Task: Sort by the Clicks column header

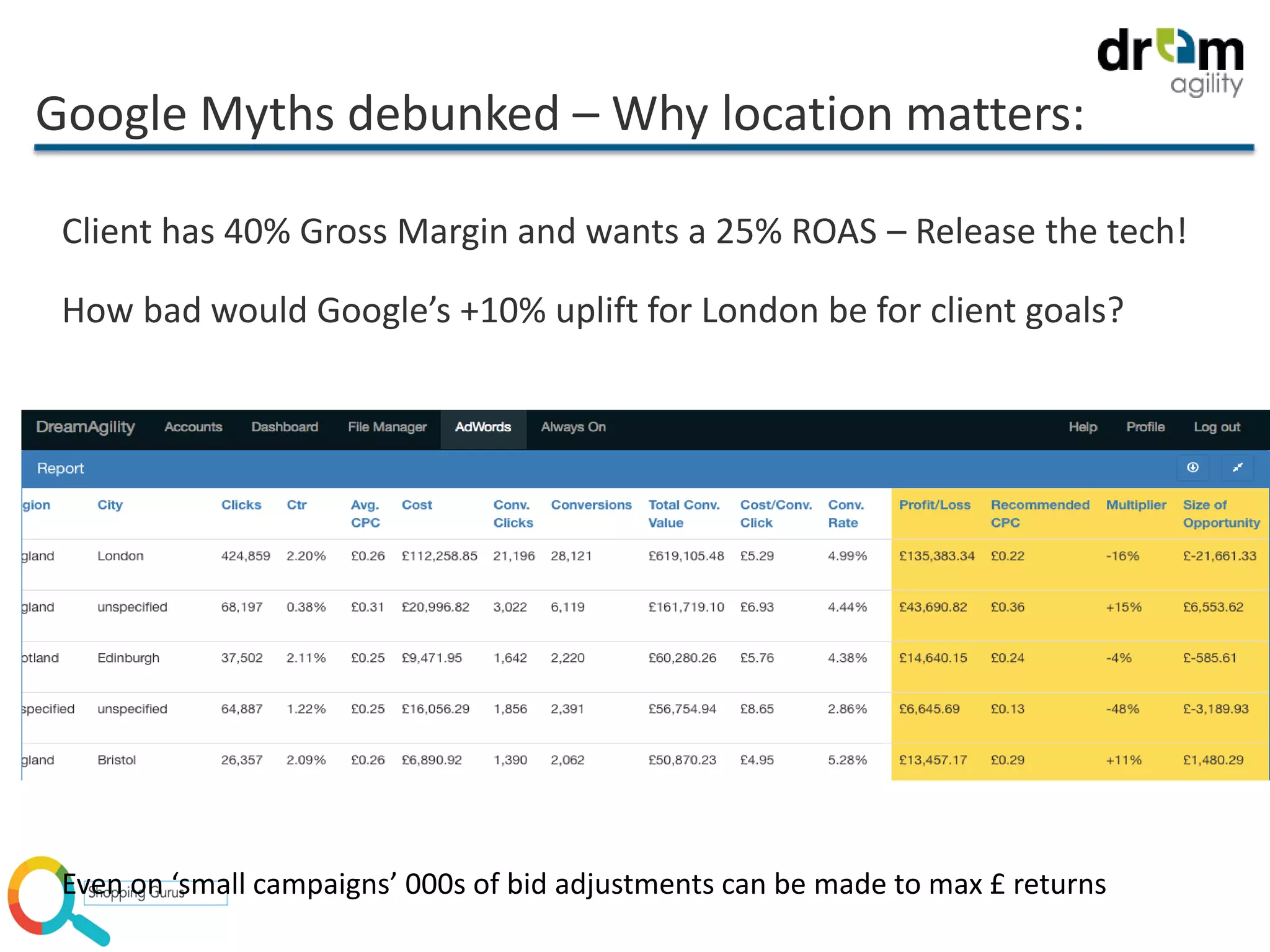Action: [x=241, y=505]
